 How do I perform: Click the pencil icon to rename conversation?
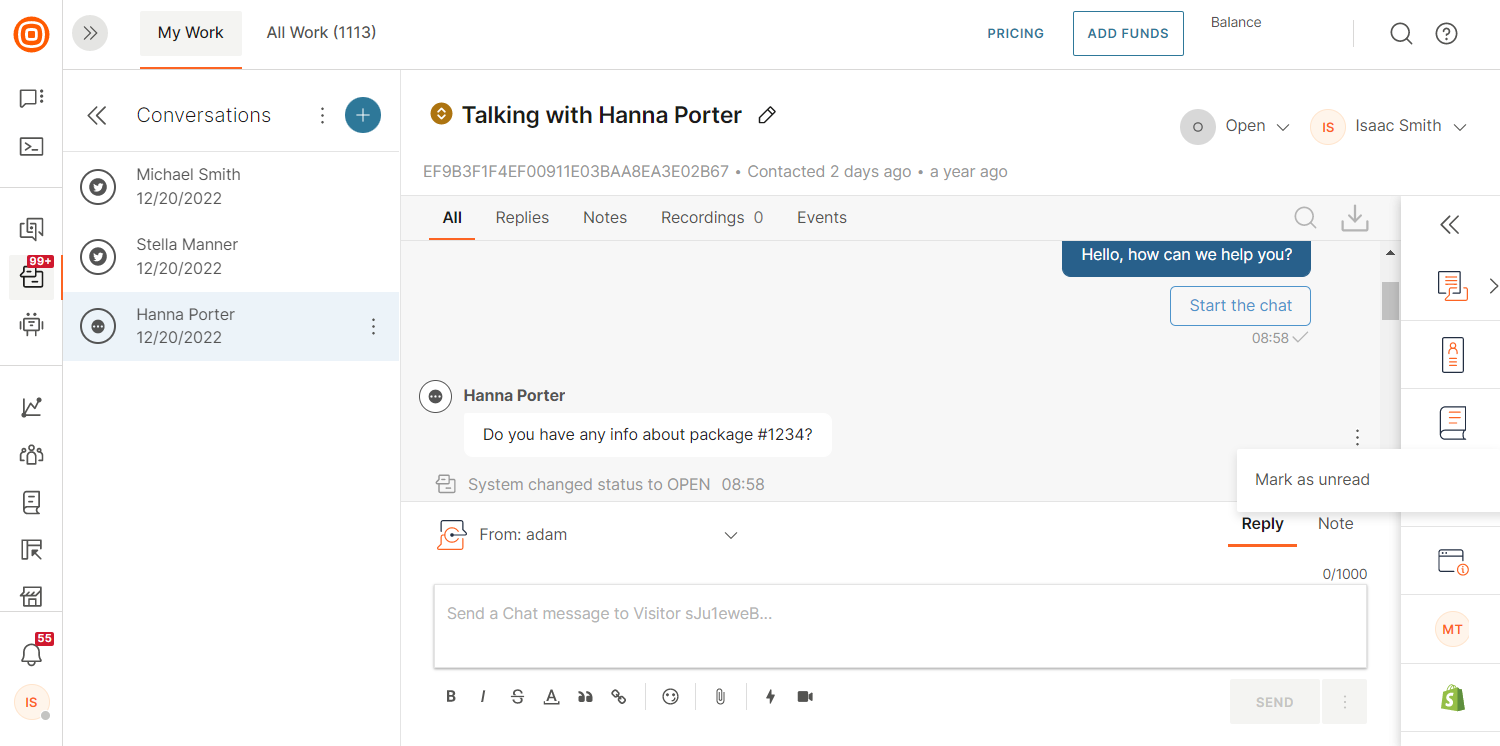[767, 115]
